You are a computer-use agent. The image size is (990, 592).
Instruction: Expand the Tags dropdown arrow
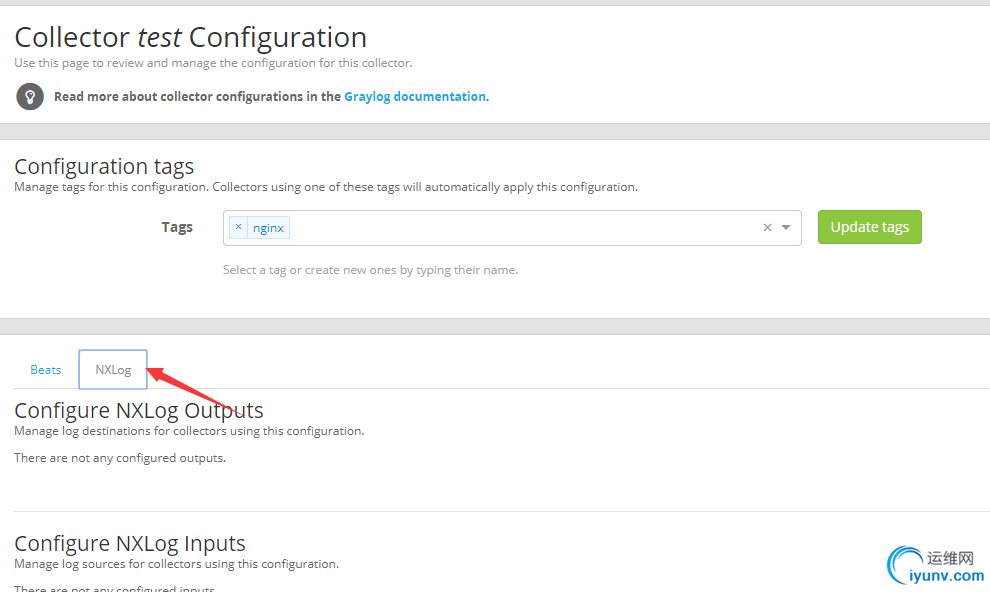(x=786, y=228)
